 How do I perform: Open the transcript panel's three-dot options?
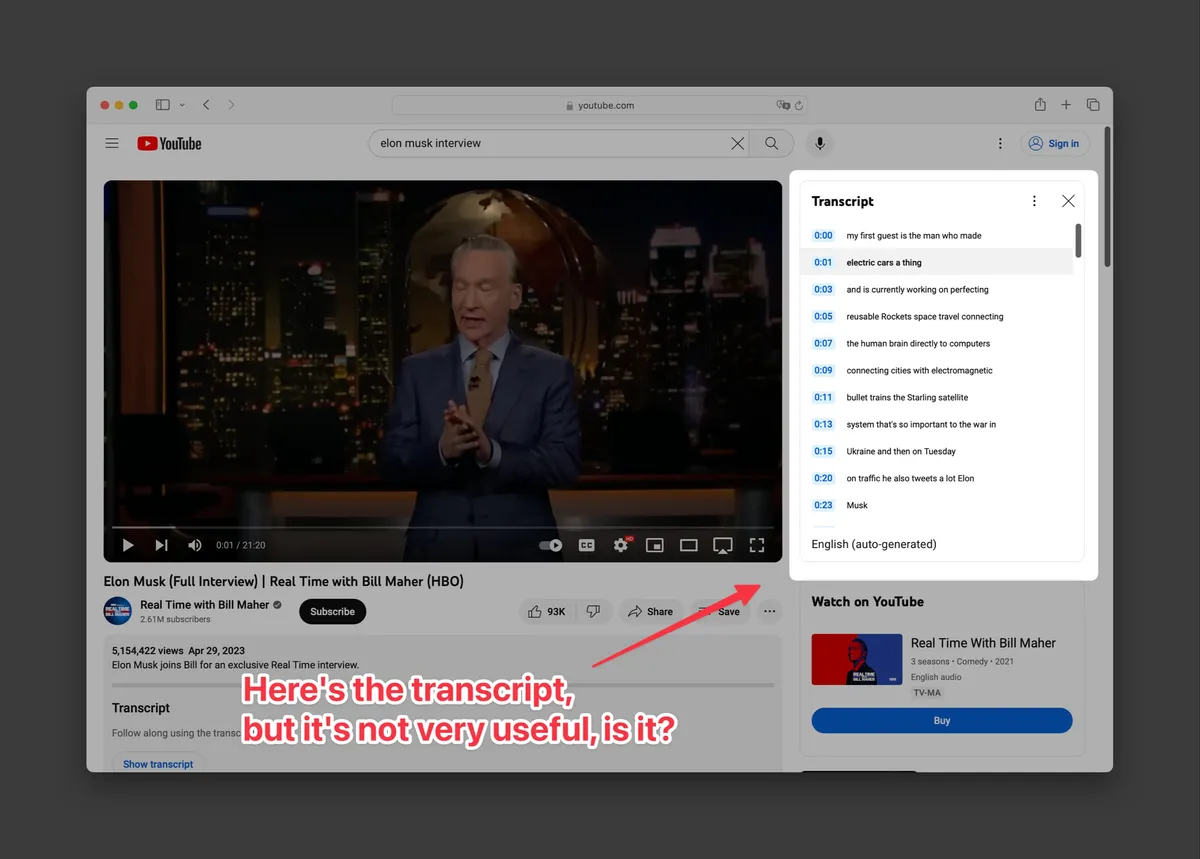click(x=1034, y=201)
